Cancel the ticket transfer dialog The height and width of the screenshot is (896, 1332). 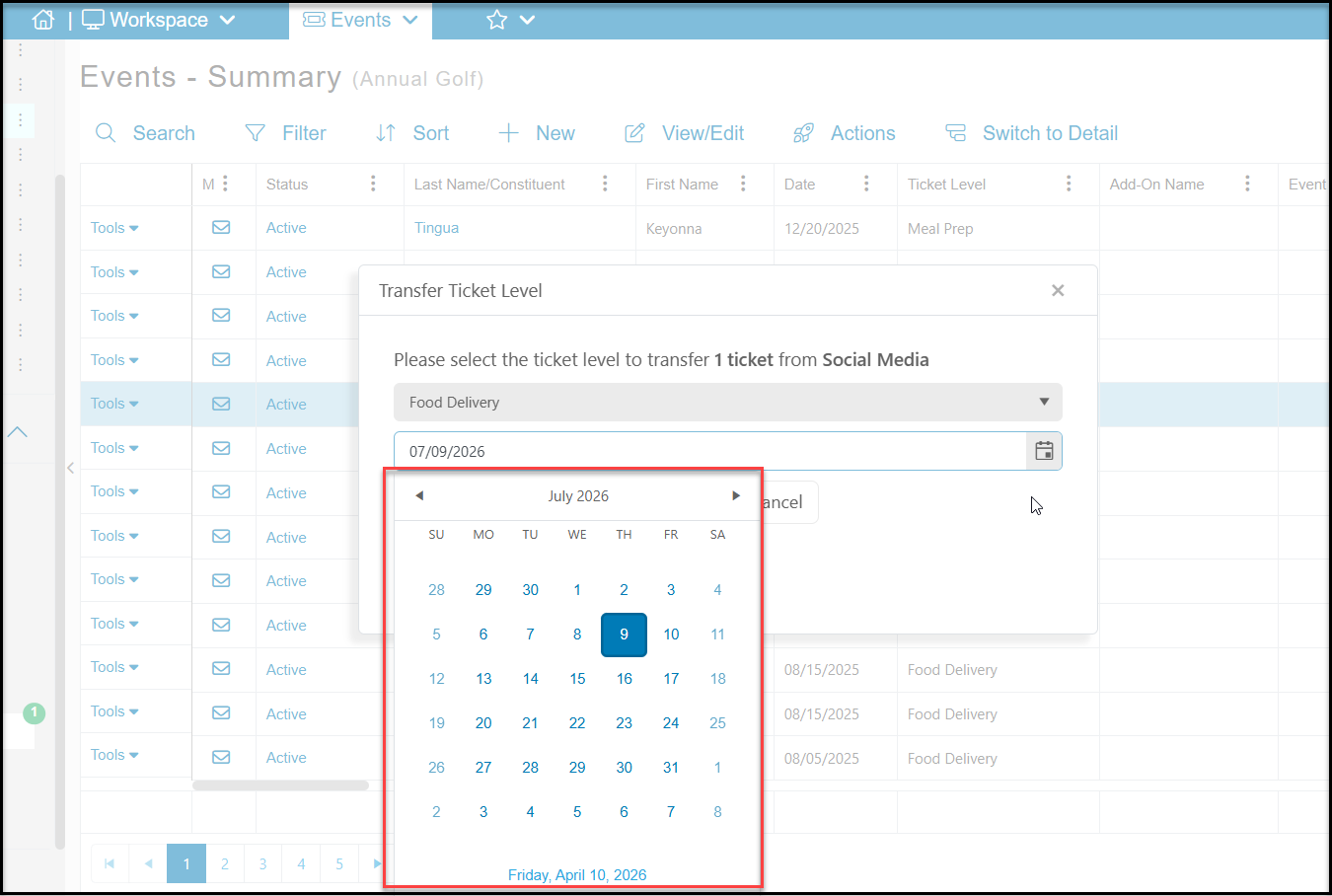pyautogui.click(x=788, y=502)
